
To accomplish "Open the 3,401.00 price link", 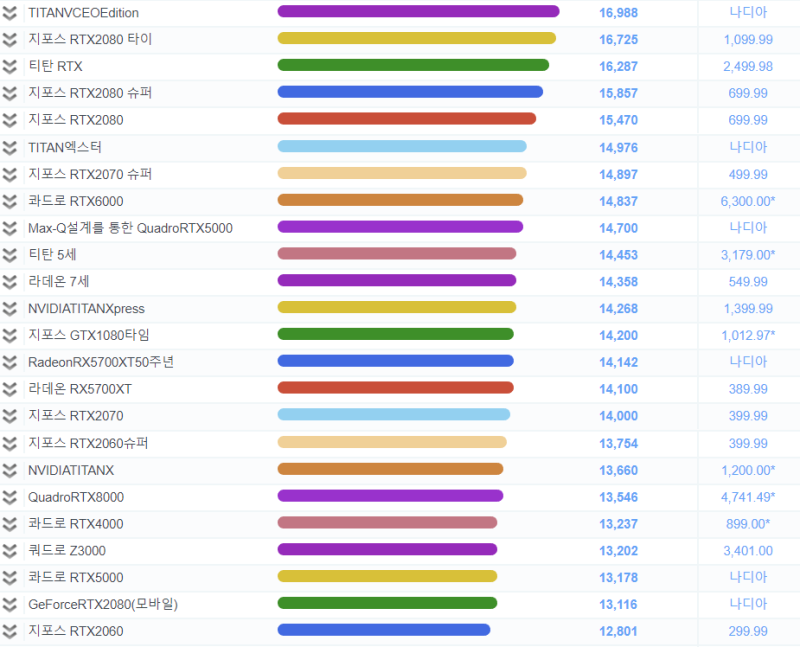I will click(x=748, y=551).
